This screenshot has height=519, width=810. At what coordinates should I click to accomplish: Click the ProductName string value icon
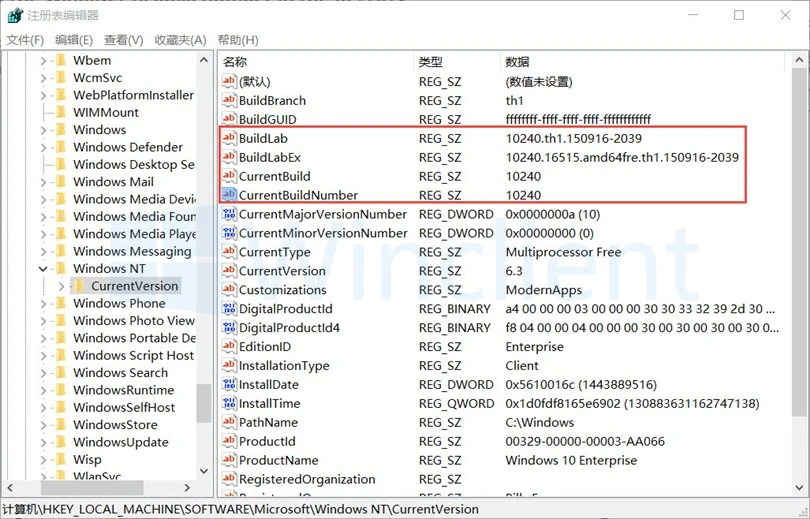(x=229, y=461)
